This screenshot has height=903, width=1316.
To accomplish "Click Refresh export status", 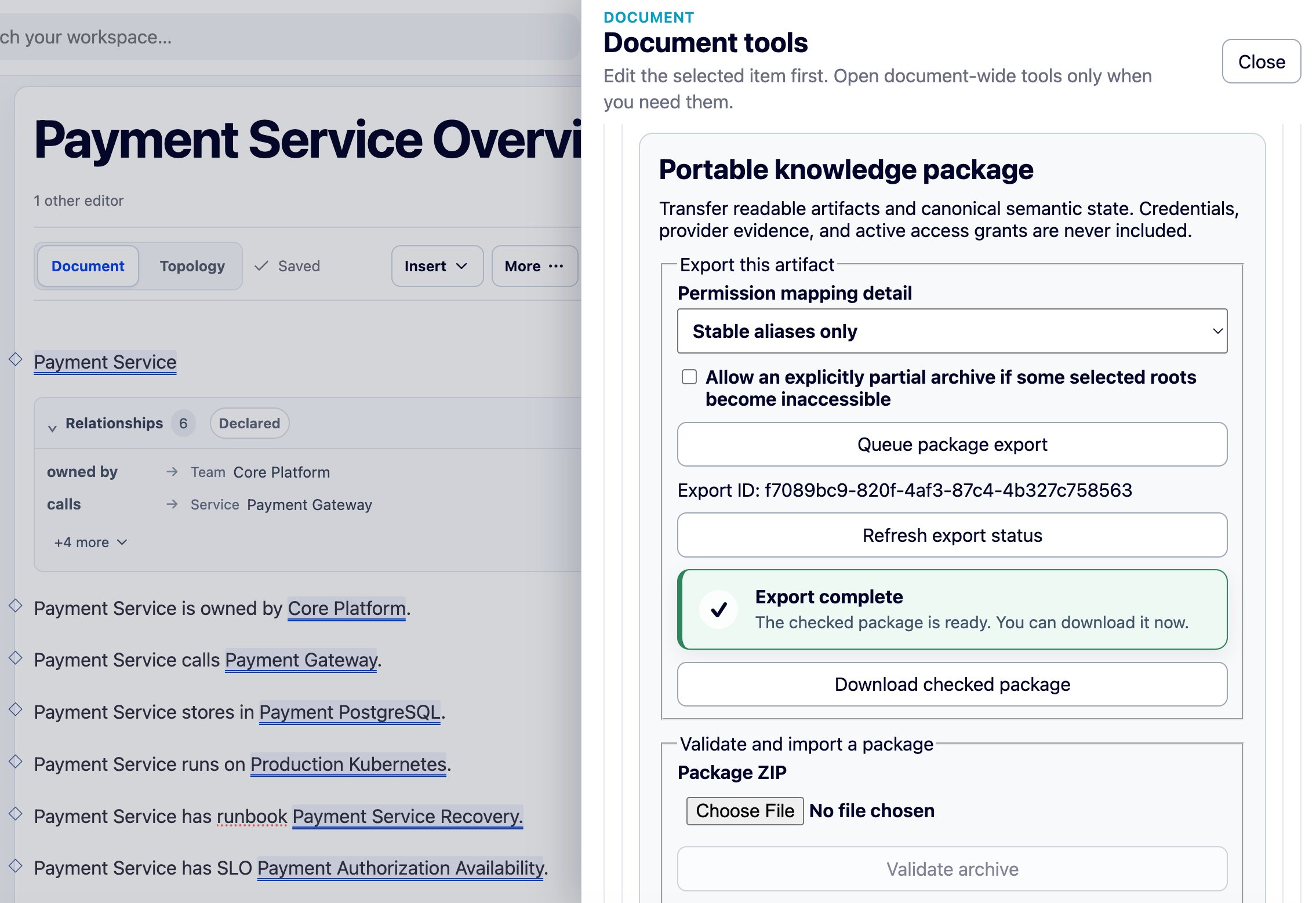I will [x=952, y=536].
